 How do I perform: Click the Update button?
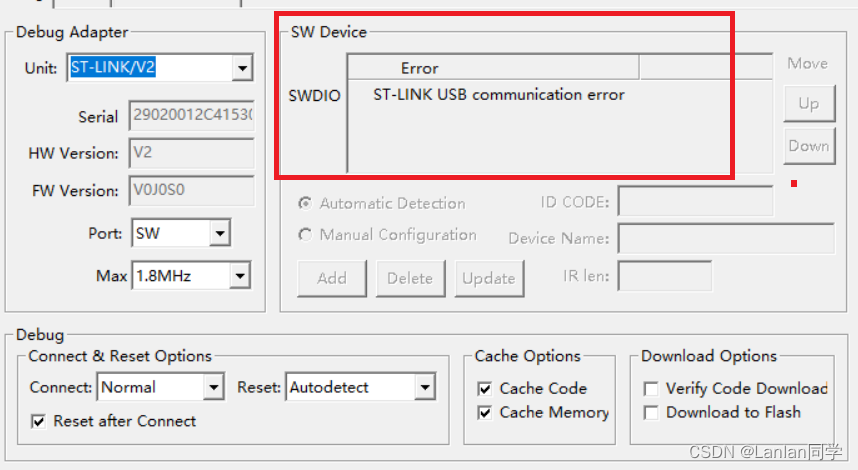pos(489,278)
